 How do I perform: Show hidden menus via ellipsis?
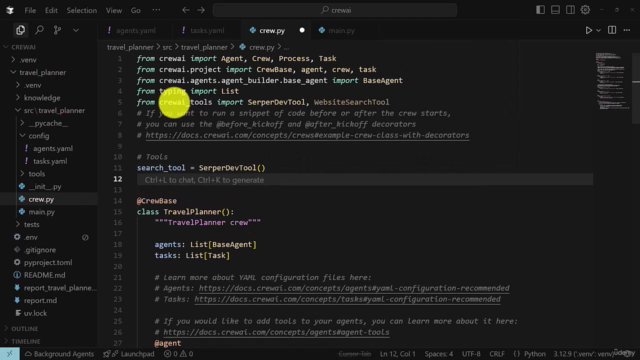[x=156, y=10]
